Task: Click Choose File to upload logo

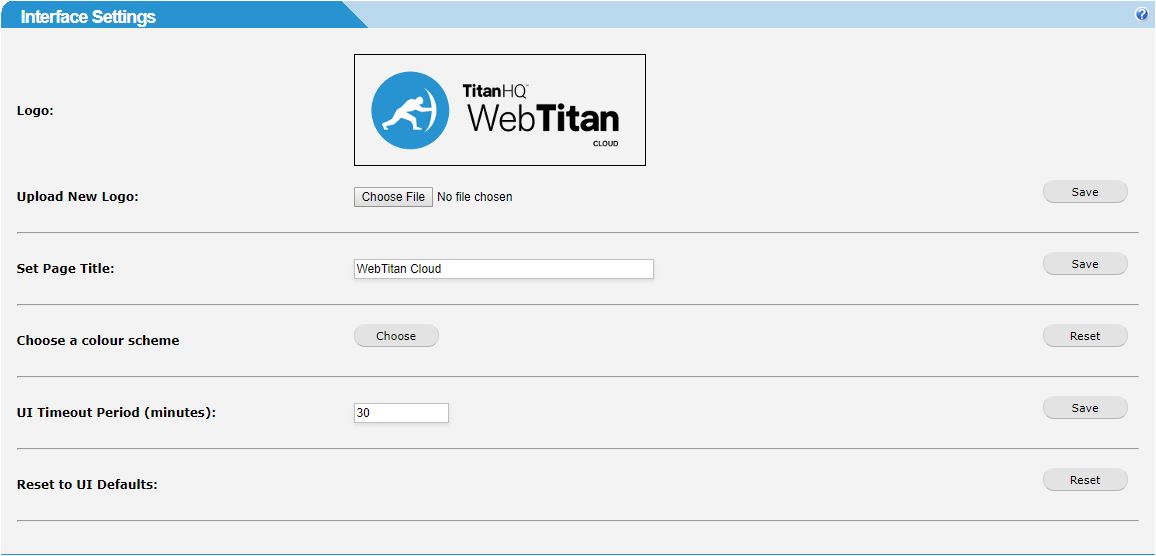Action: pos(393,197)
